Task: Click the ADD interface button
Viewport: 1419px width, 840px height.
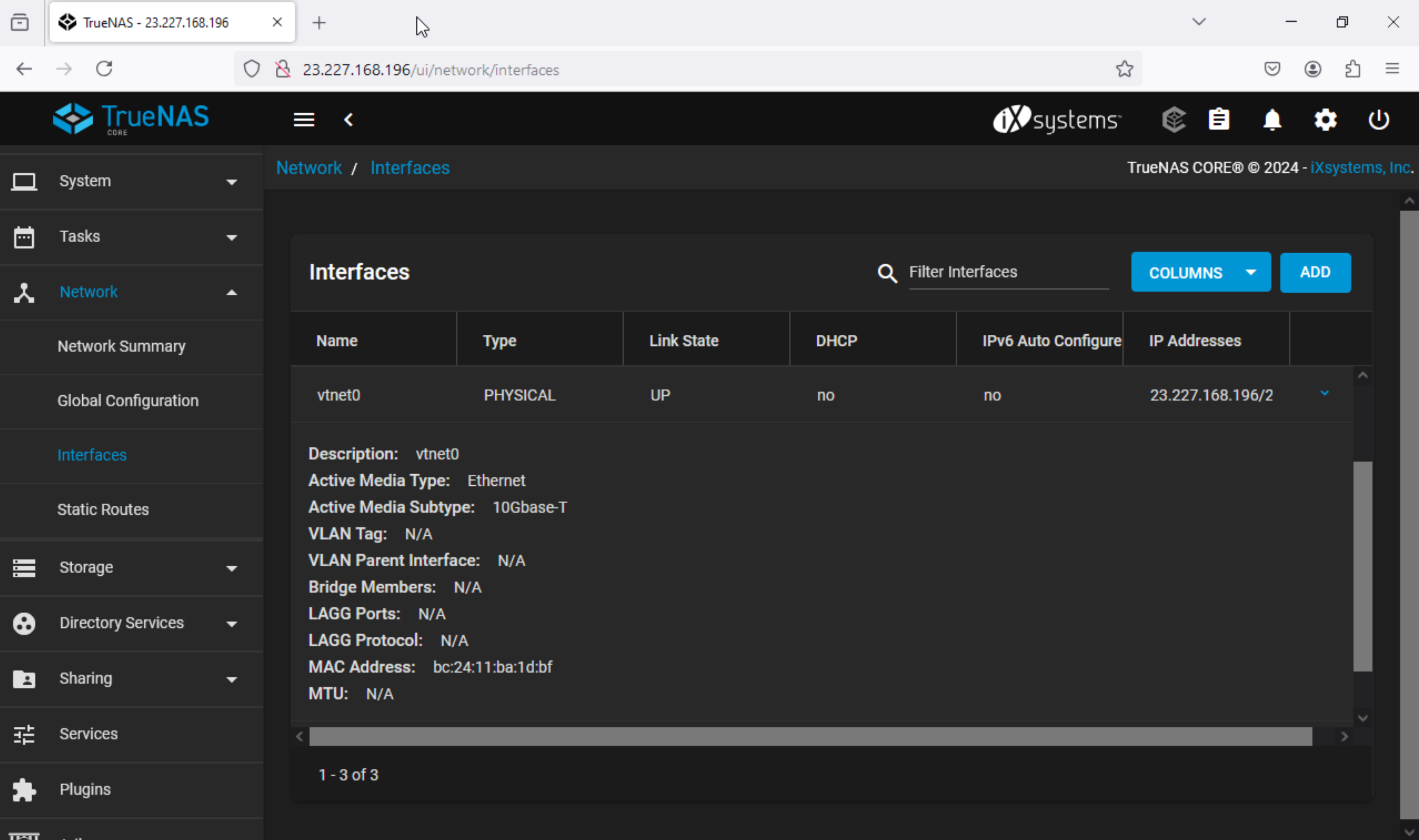Action: pos(1315,272)
